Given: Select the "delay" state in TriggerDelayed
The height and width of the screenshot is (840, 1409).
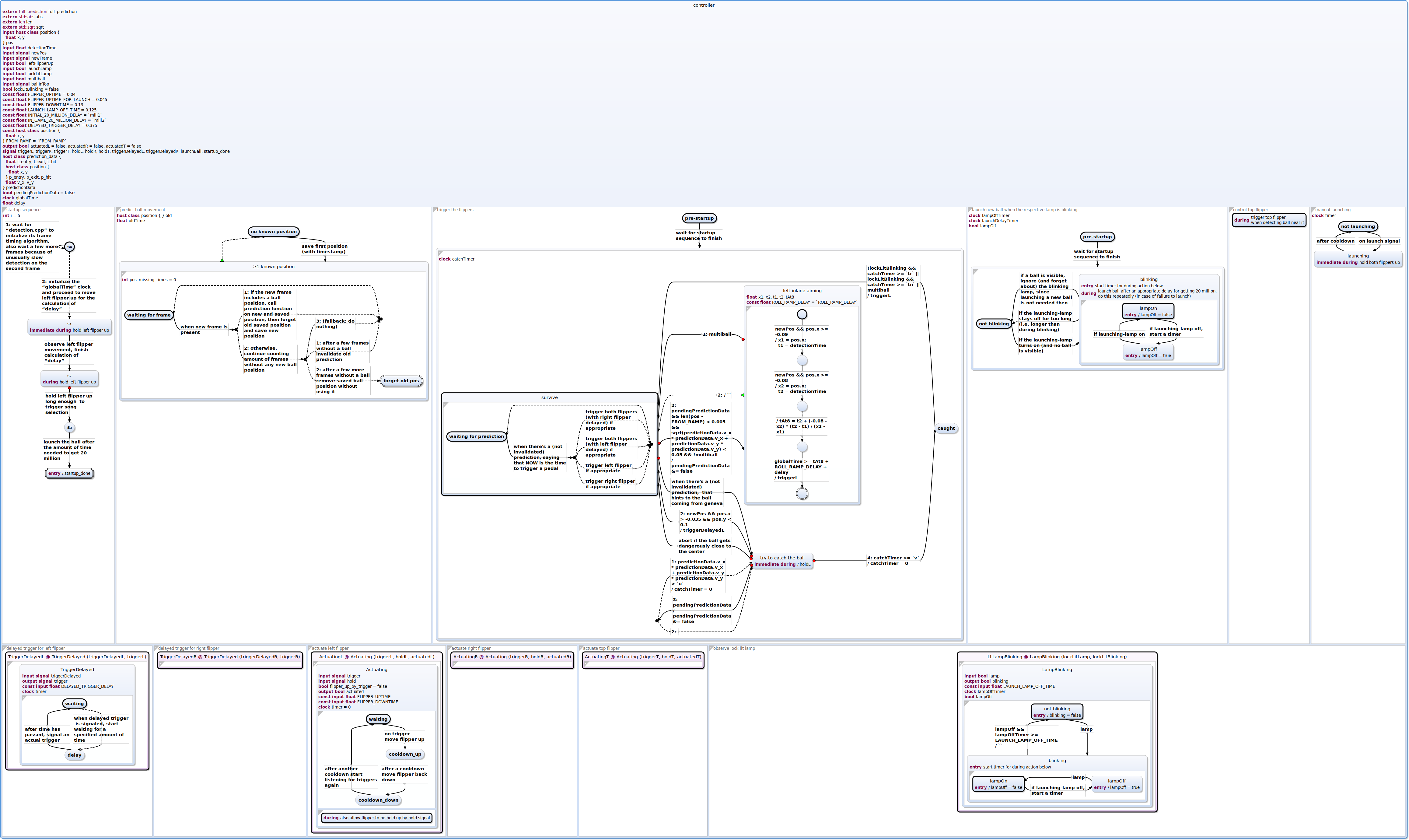Looking at the screenshot, I should (75, 755).
